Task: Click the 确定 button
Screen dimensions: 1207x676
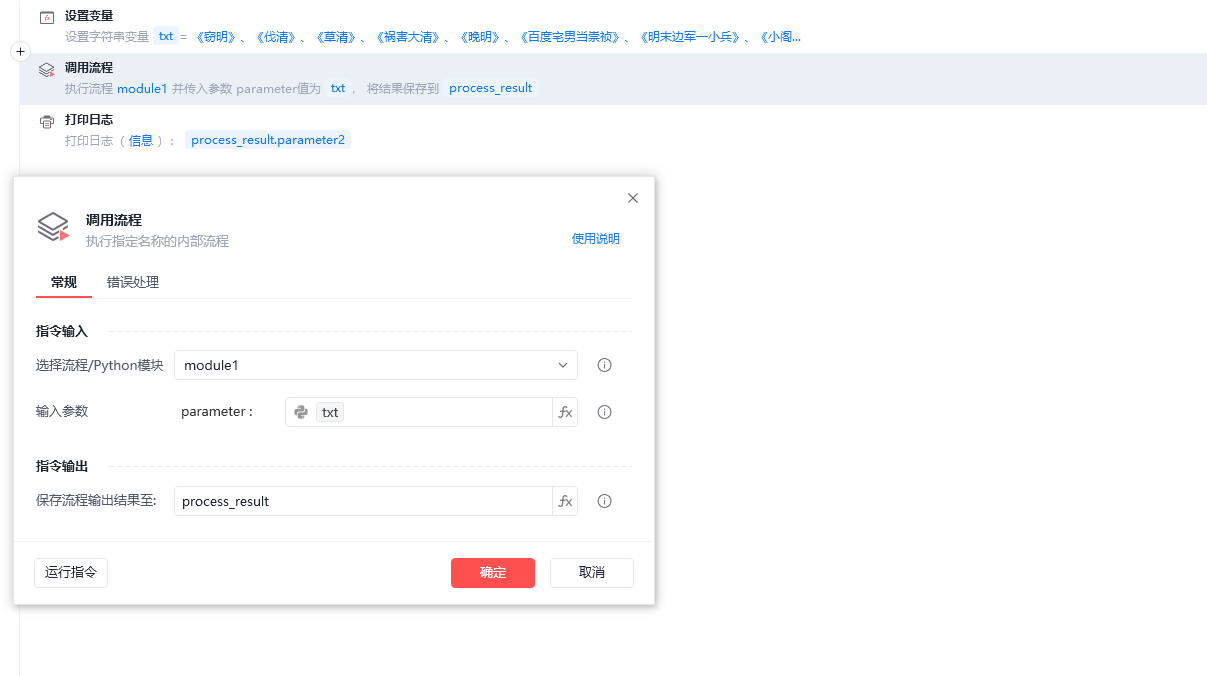Action: point(492,572)
